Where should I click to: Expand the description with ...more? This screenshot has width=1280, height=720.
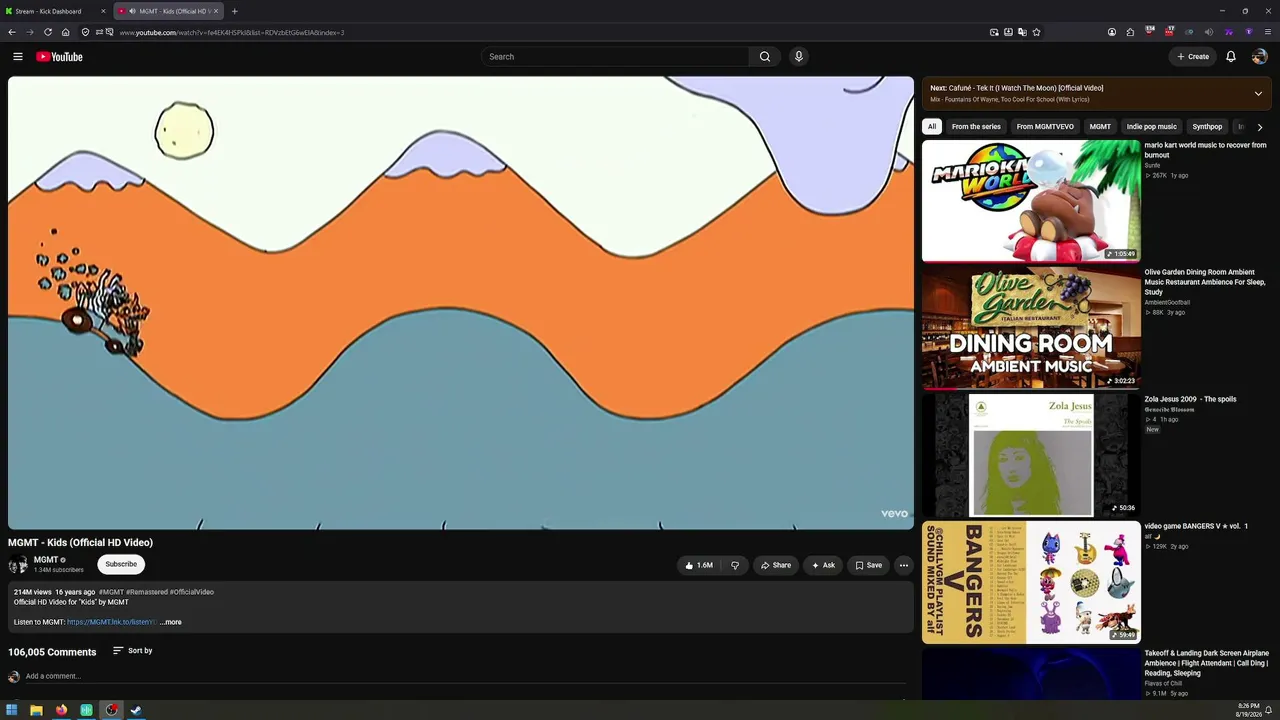(171, 622)
